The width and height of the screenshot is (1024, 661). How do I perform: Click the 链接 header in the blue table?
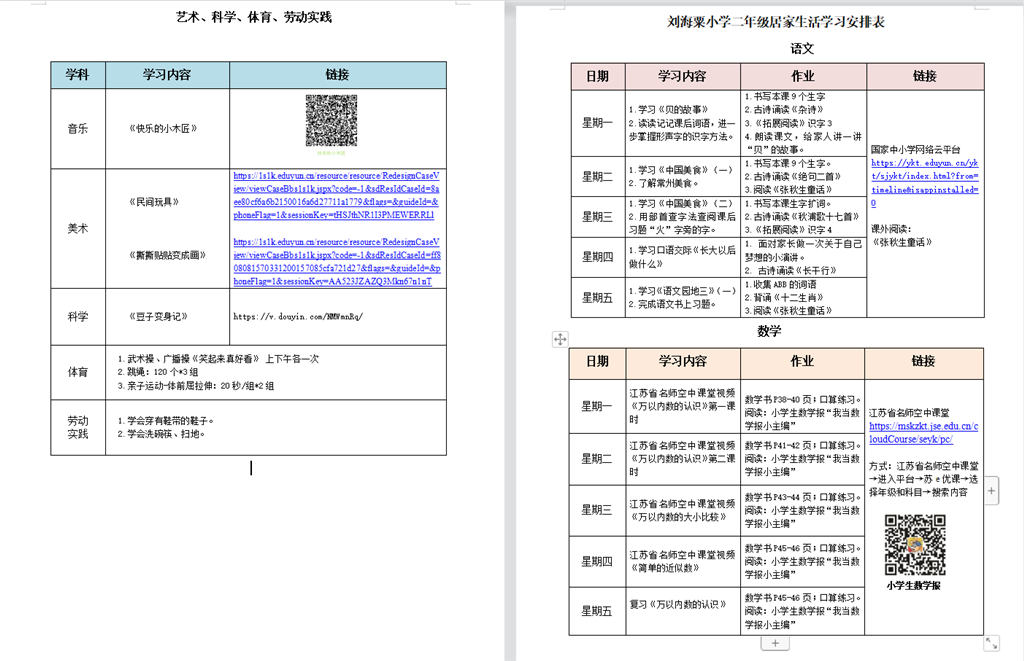coord(338,75)
